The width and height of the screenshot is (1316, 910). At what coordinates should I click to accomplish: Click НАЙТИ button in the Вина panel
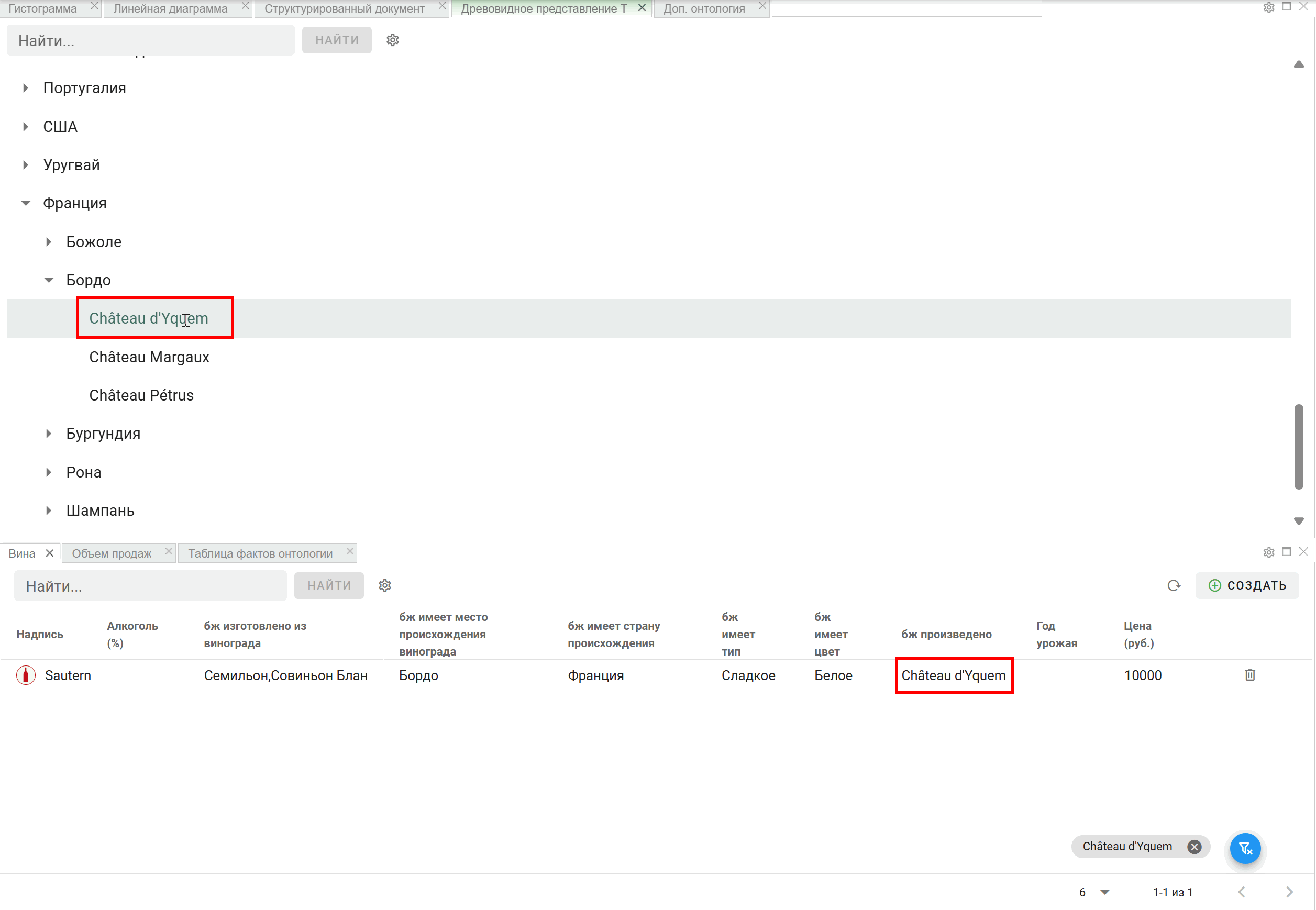click(x=329, y=585)
